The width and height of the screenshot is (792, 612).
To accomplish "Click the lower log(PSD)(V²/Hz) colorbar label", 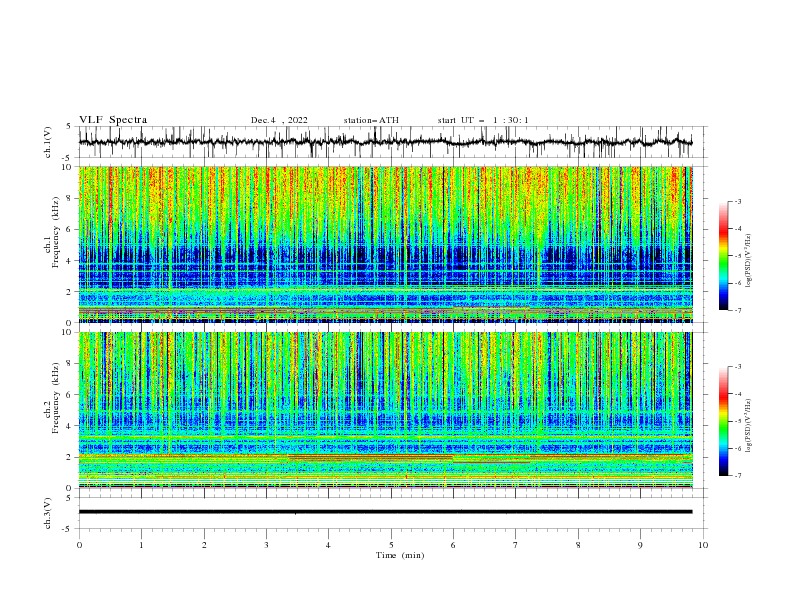I will pyautogui.click(x=749, y=425).
